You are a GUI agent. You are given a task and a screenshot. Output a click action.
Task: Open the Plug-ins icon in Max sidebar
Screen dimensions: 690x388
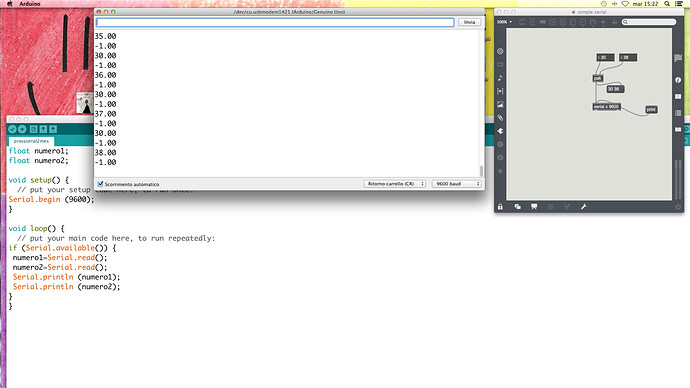click(x=500, y=131)
